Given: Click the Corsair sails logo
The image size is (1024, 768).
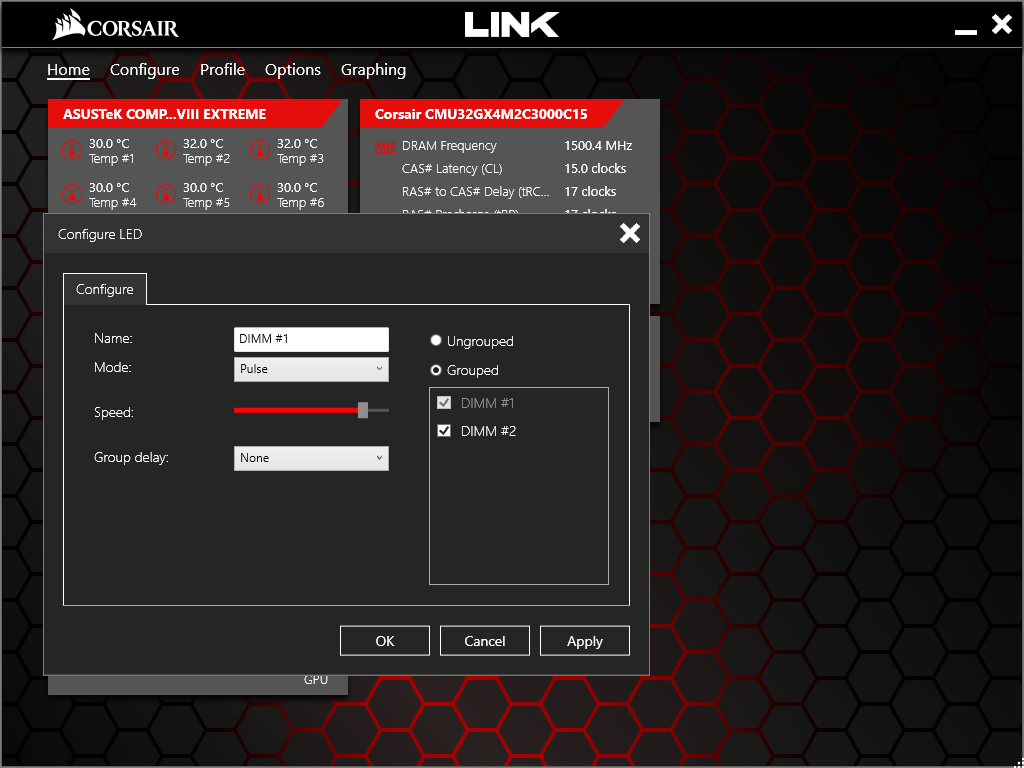Looking at the screenshot, I should (69, 26).
